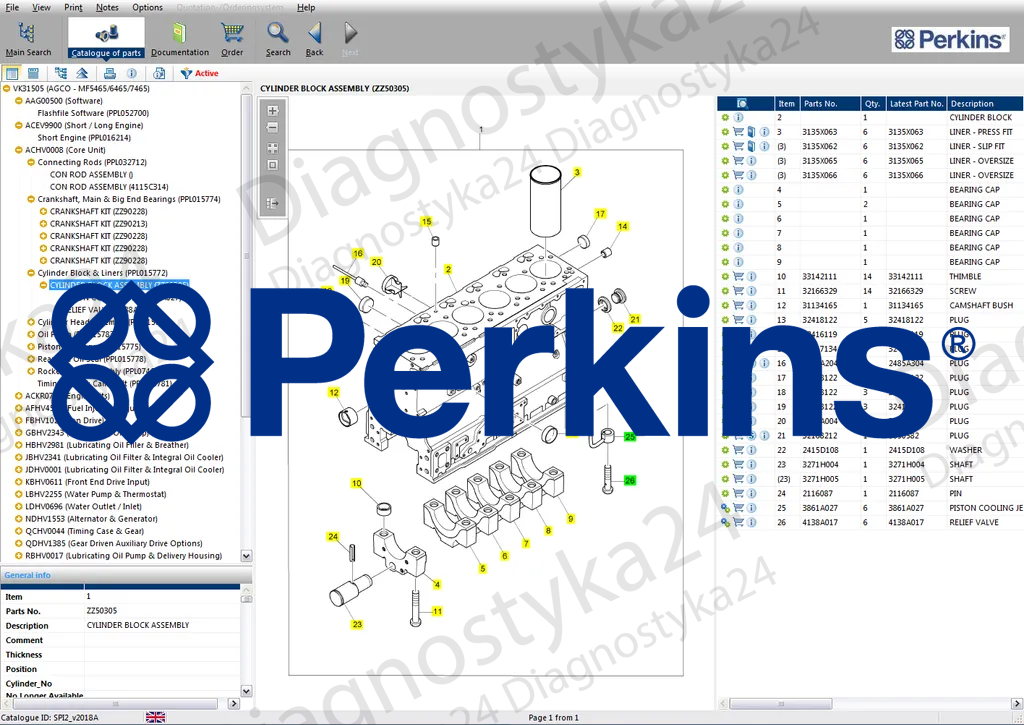Click the UK flag language icon

(155, 717)
